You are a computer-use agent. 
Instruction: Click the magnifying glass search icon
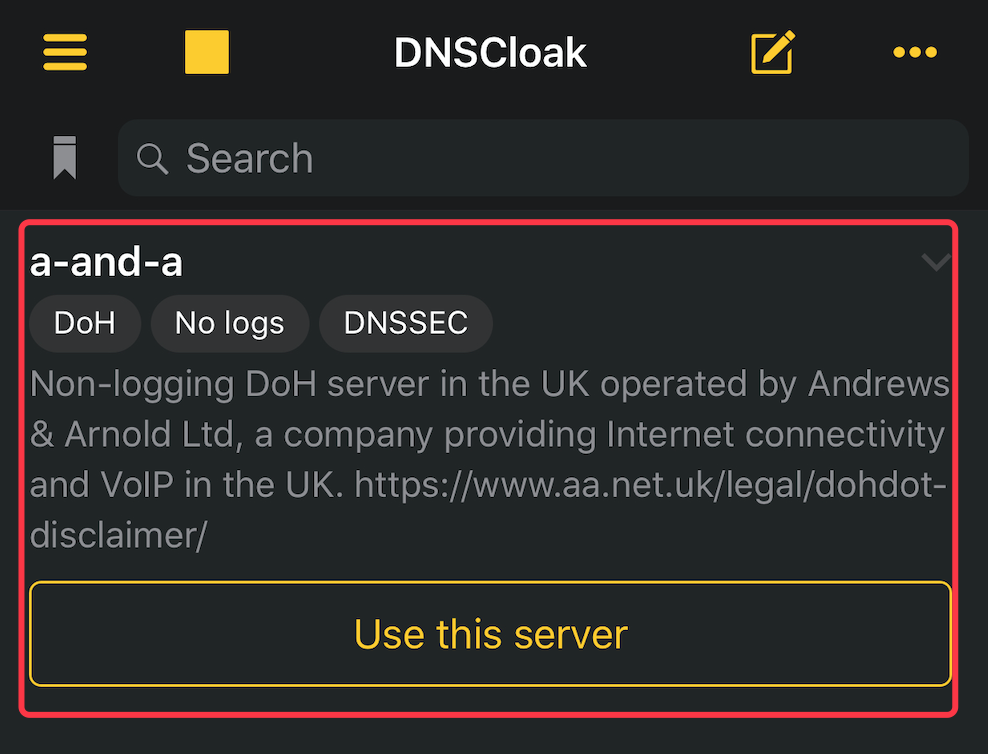tap(152, 158)
